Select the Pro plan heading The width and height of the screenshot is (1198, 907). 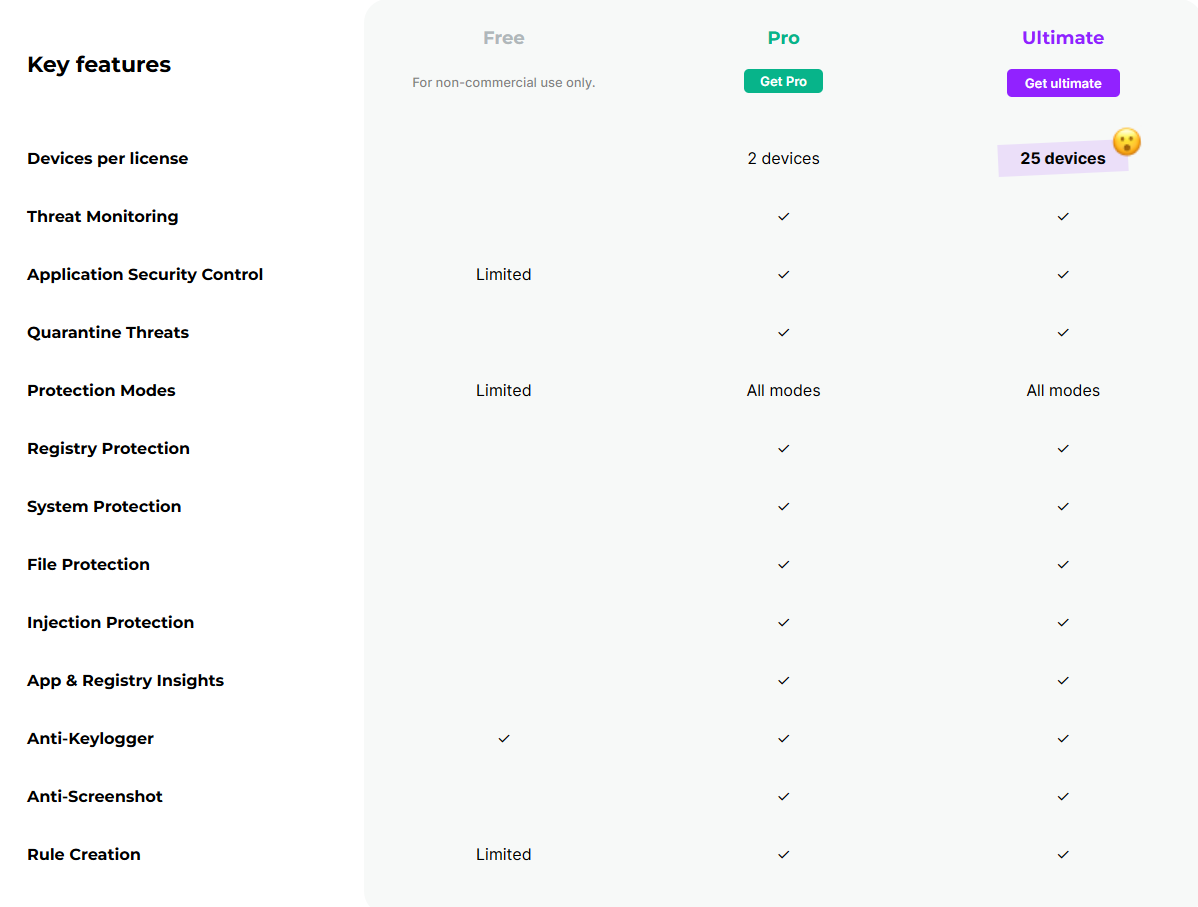coord(783,38)
